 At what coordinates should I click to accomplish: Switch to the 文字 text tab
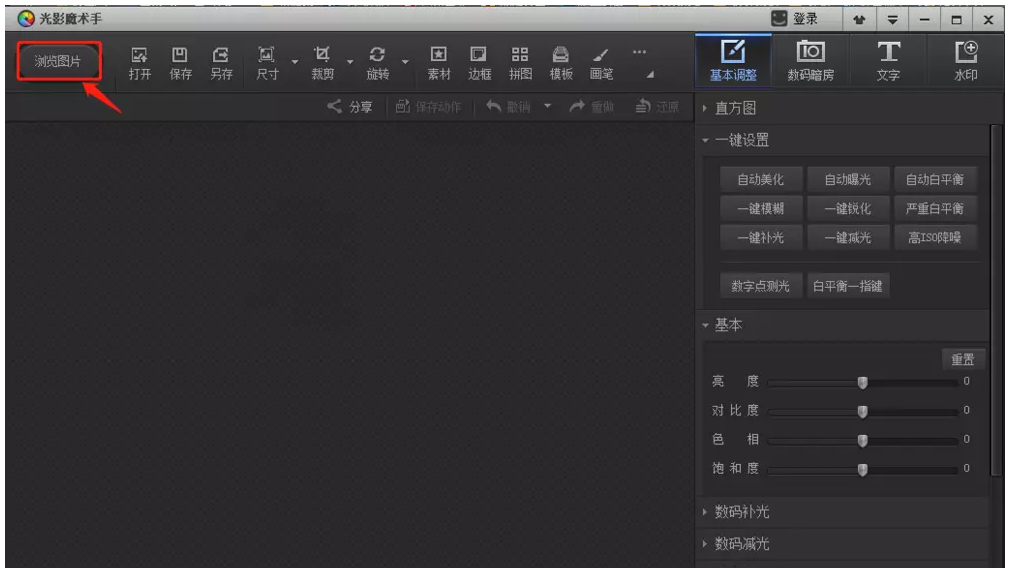tap(888, 61)
